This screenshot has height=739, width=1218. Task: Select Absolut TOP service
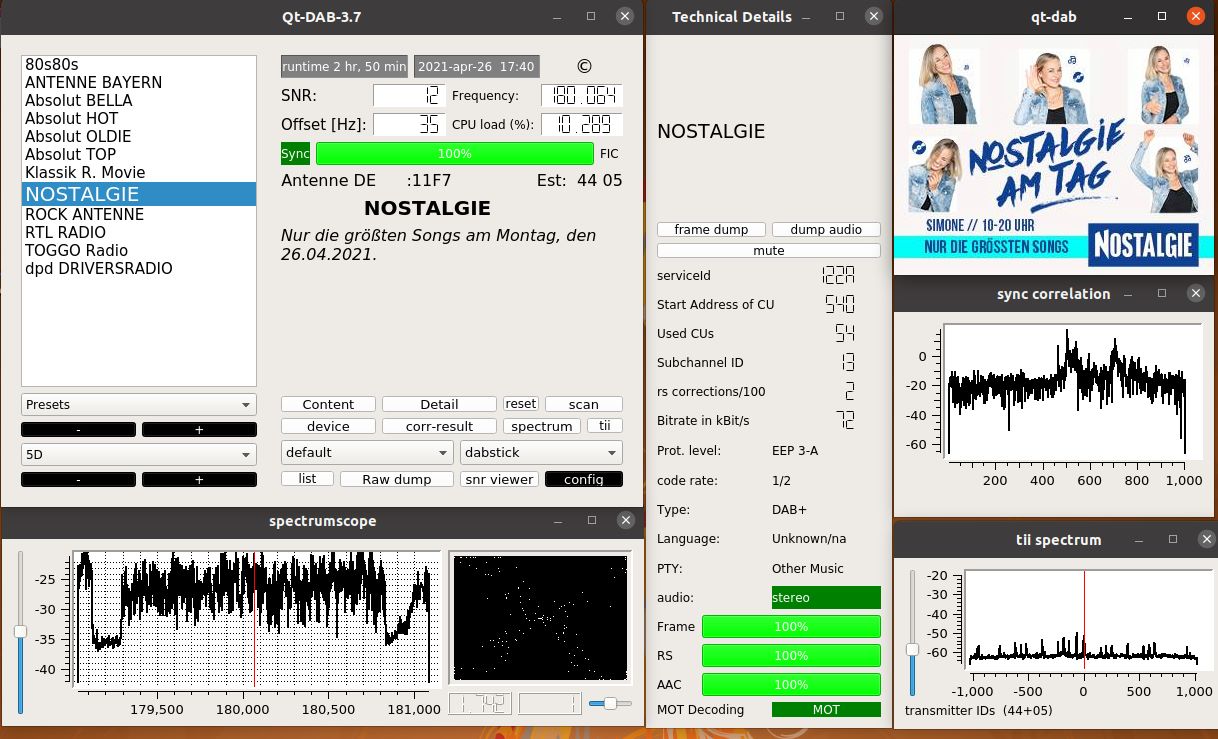[x=139, y=155]
